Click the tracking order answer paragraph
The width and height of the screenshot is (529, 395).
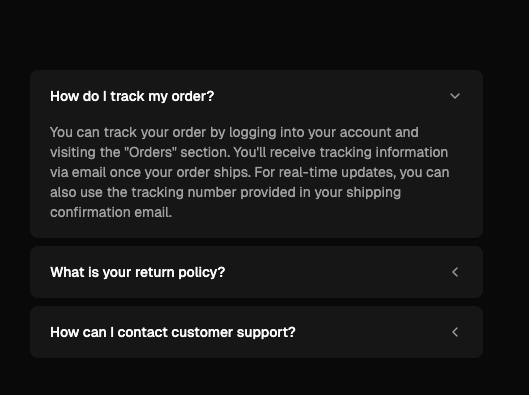[x=250, y=172]
